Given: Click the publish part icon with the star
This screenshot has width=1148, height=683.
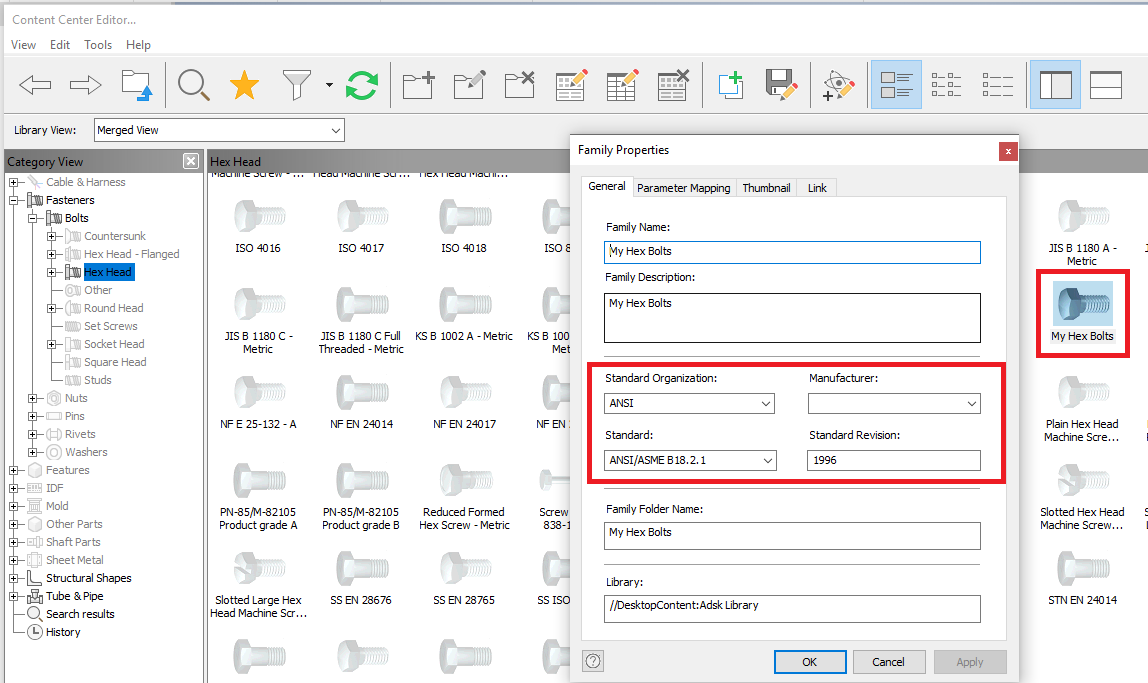Looking at the screenshot, I should (x=838, y=84).
